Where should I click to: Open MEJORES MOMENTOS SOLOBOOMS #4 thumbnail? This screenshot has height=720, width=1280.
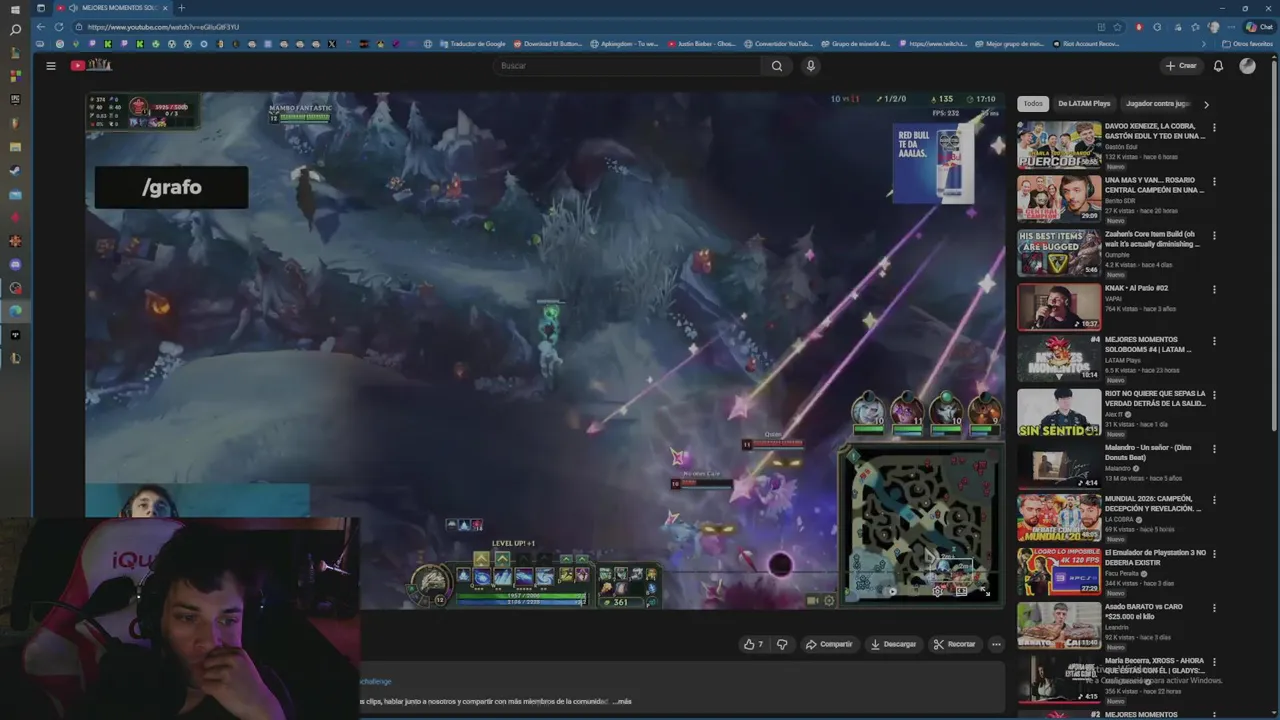click(1059, 359)
